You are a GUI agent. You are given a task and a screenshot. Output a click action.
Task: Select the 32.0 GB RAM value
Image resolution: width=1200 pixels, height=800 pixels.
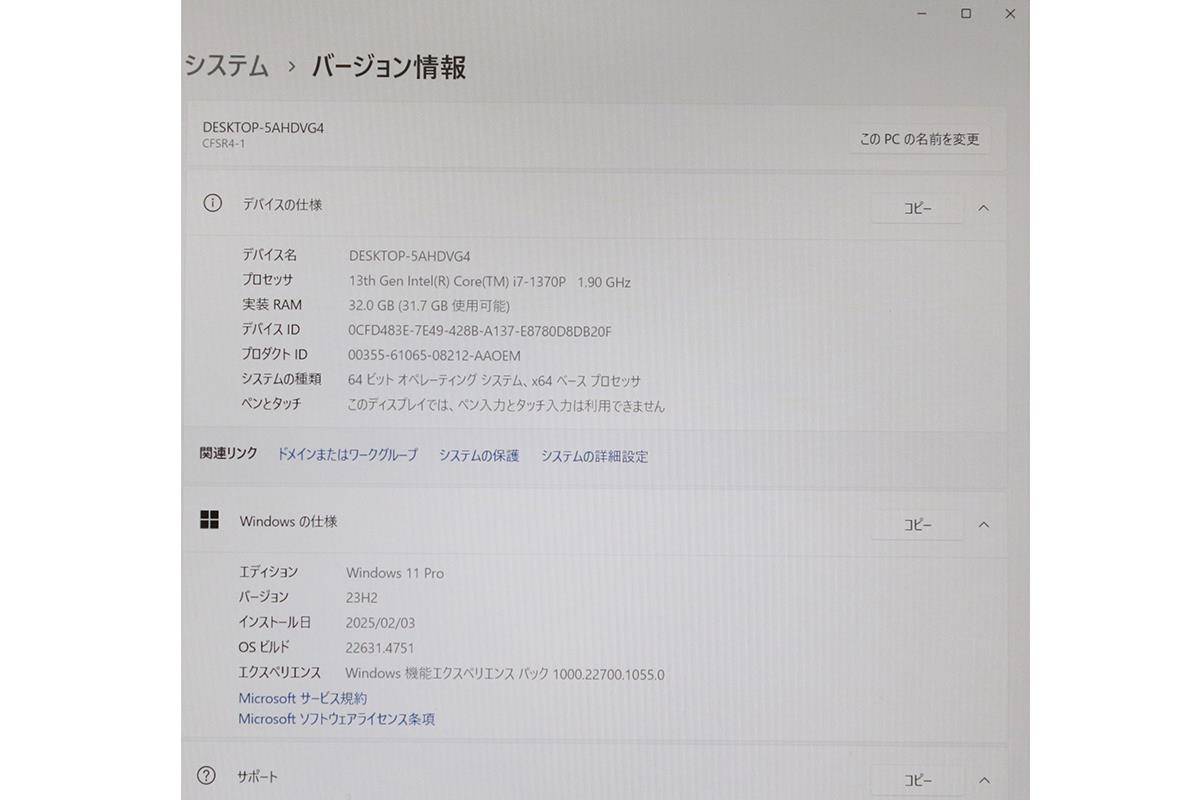coord(429,306)
